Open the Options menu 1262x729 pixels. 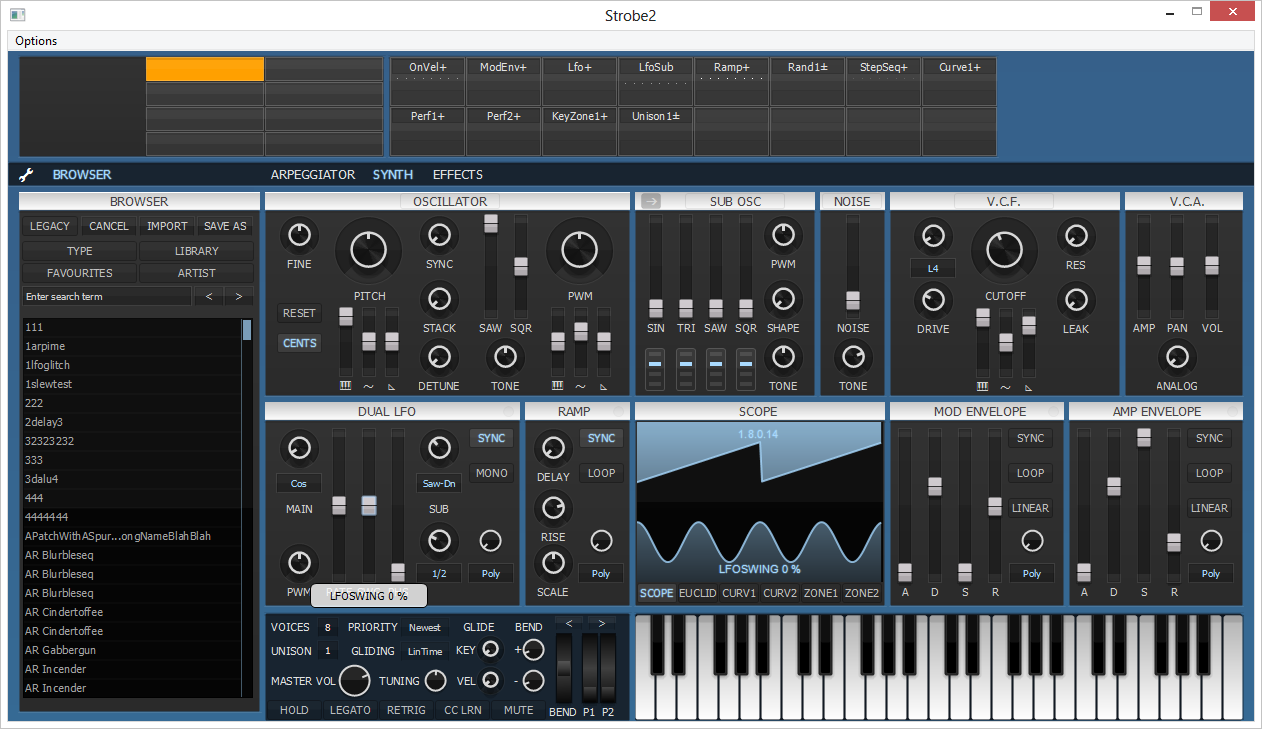(x=36, y=41)
